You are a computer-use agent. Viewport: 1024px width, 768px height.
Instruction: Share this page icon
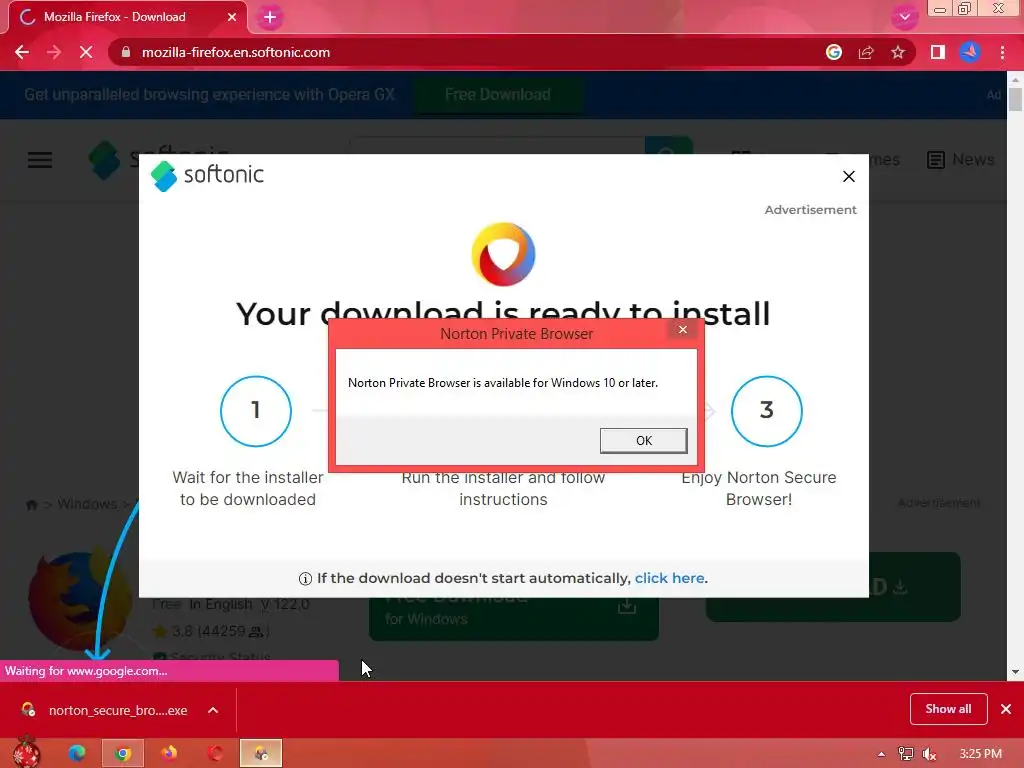coord(866,52)
